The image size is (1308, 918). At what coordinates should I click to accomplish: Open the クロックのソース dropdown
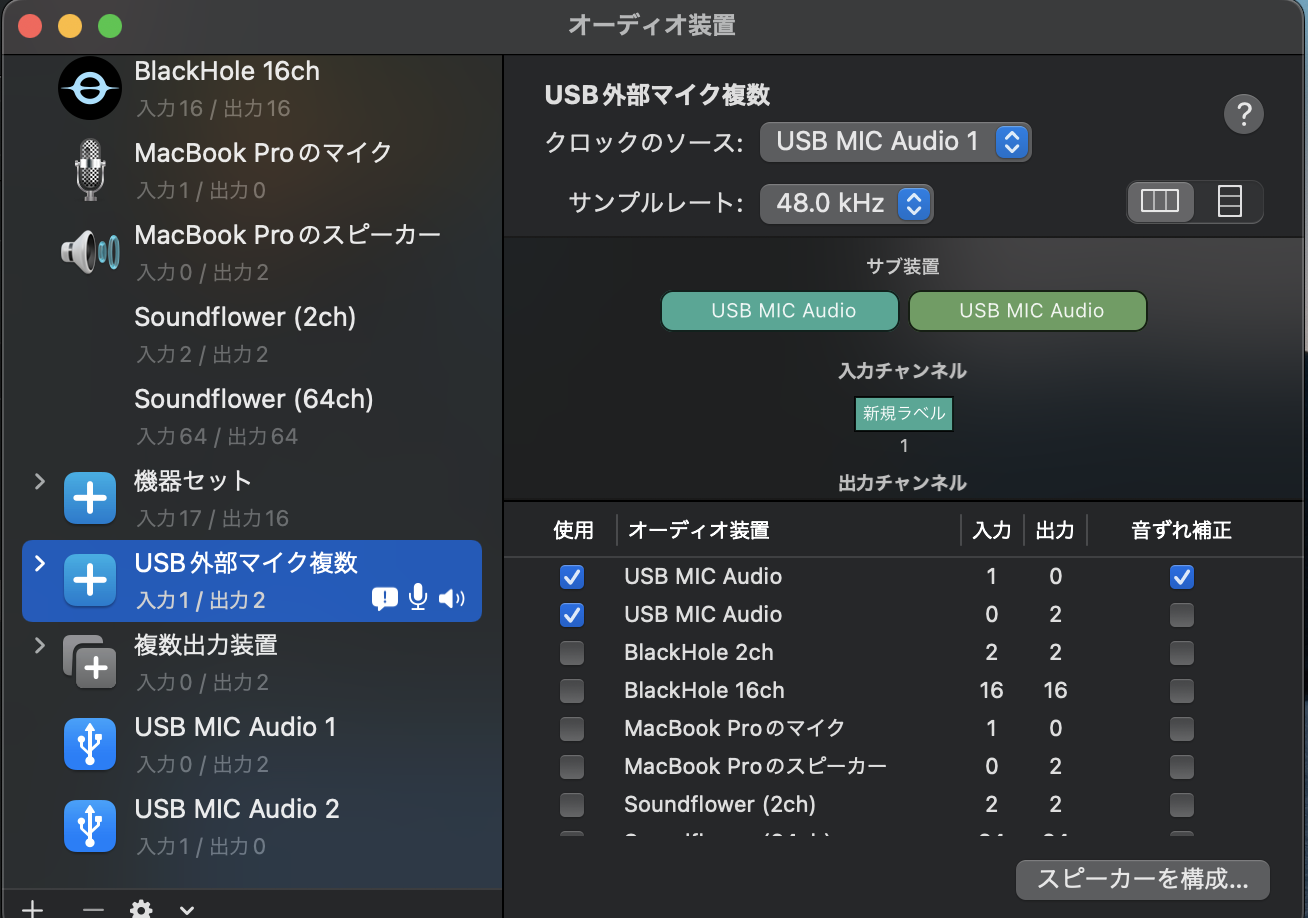pyautogui.click(x=896, y=141)
